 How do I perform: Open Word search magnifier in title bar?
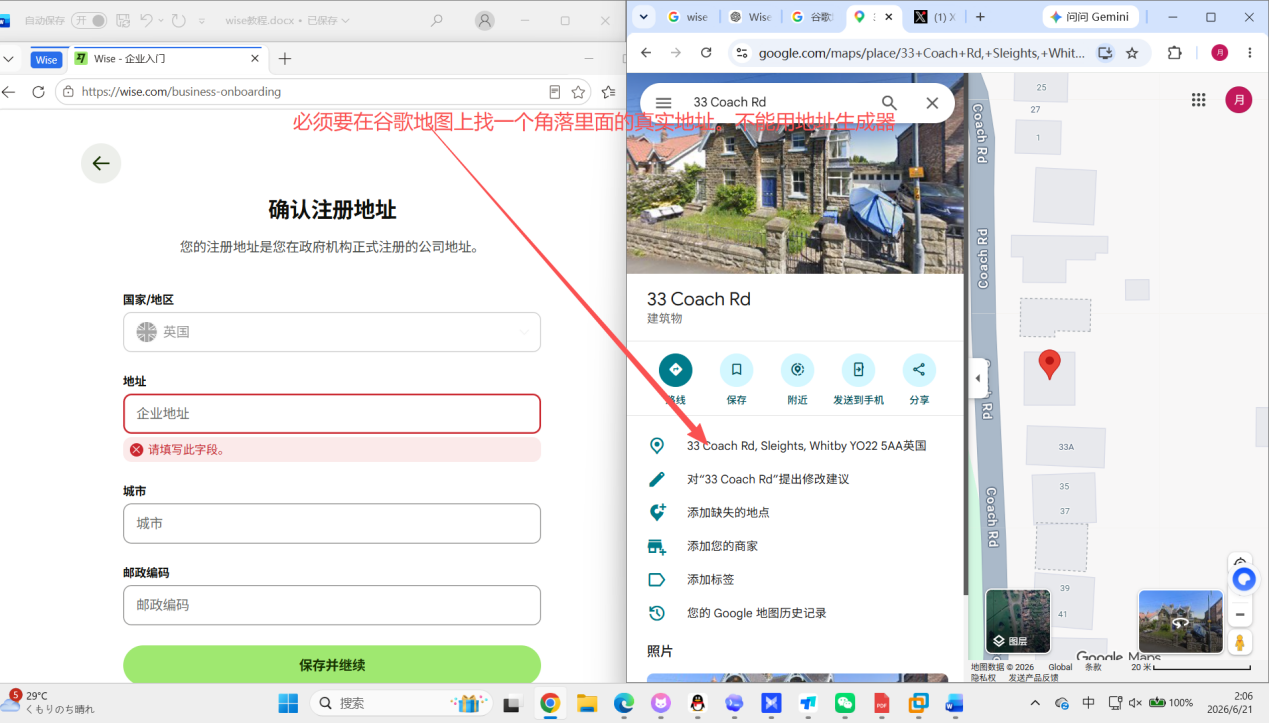click(x=437, y=20)
